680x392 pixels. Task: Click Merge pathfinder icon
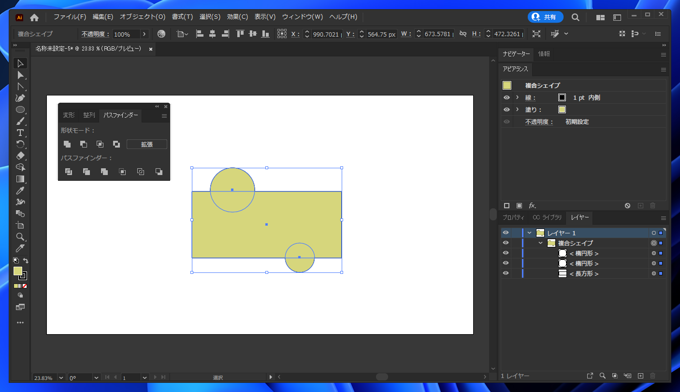pos(105,172)
